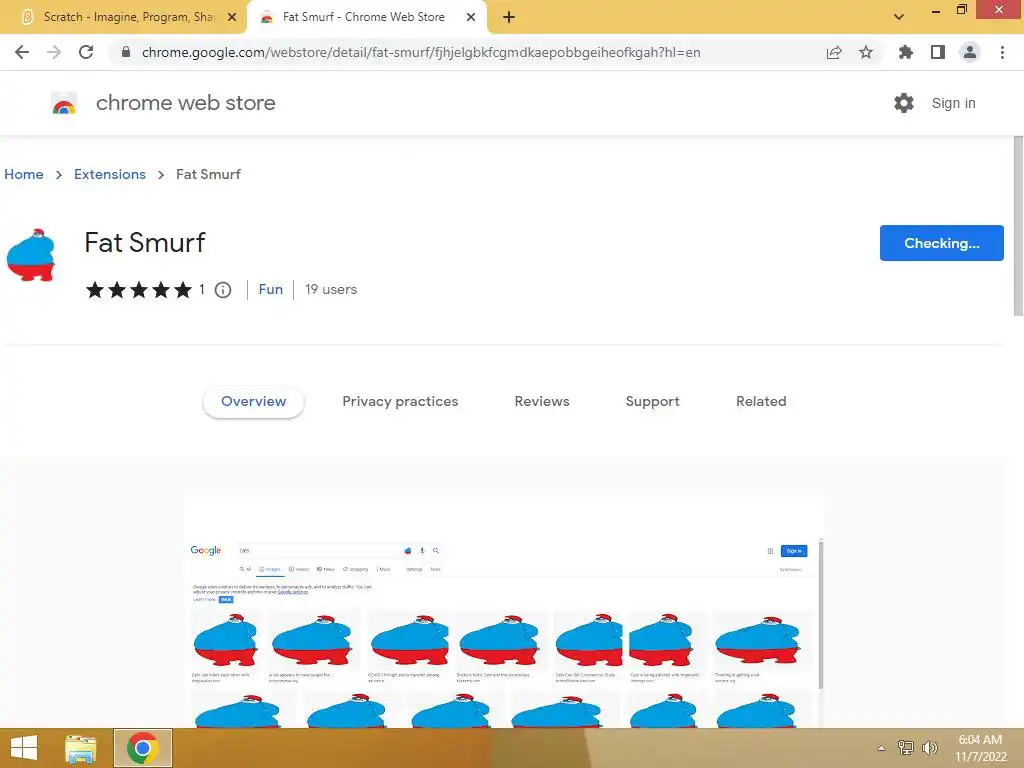The width and height of the screenshot is (1024, 768).
Task: Close the Fat Smurf tab
Action: tap(471, 17)
